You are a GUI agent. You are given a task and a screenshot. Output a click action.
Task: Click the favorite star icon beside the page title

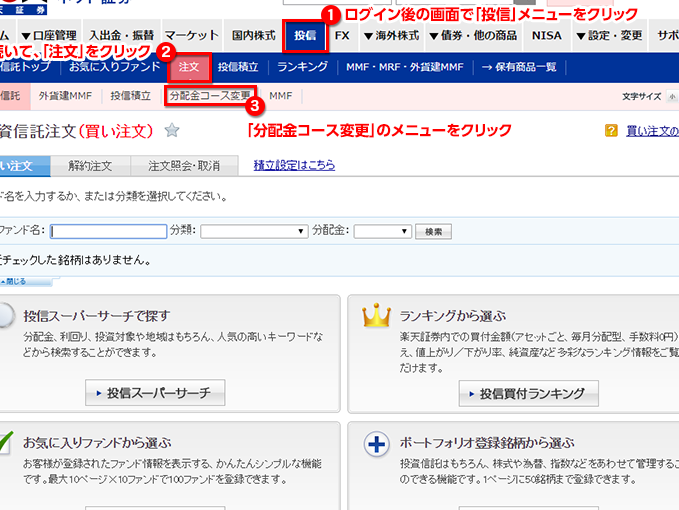(172, 130)
